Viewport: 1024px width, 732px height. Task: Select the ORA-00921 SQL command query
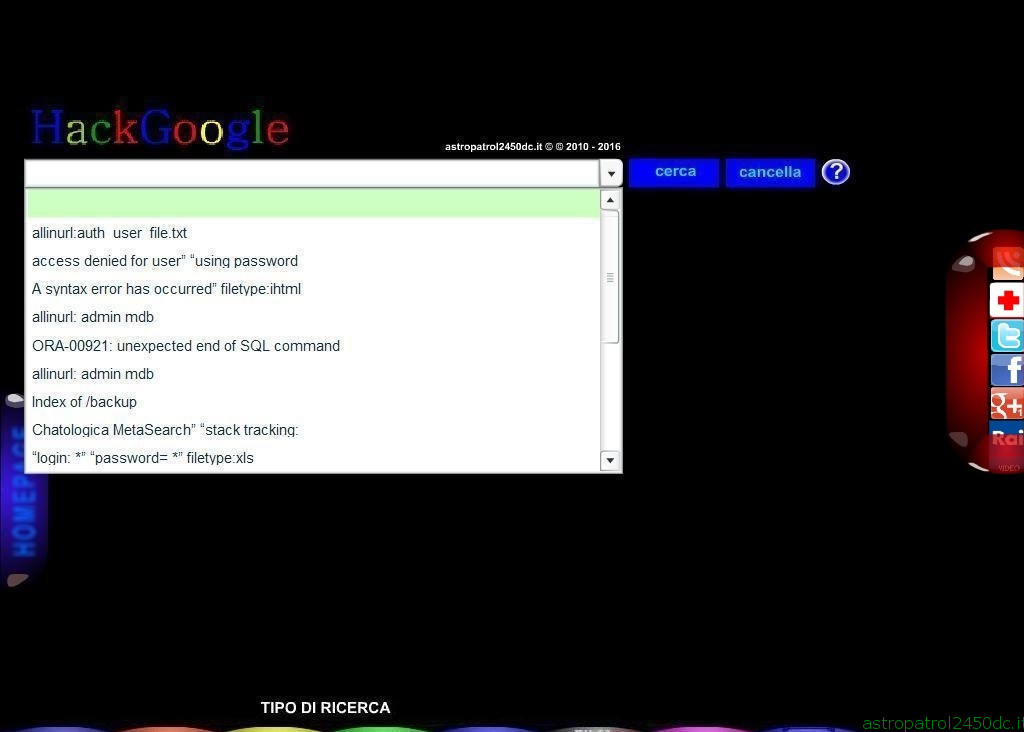312,346
